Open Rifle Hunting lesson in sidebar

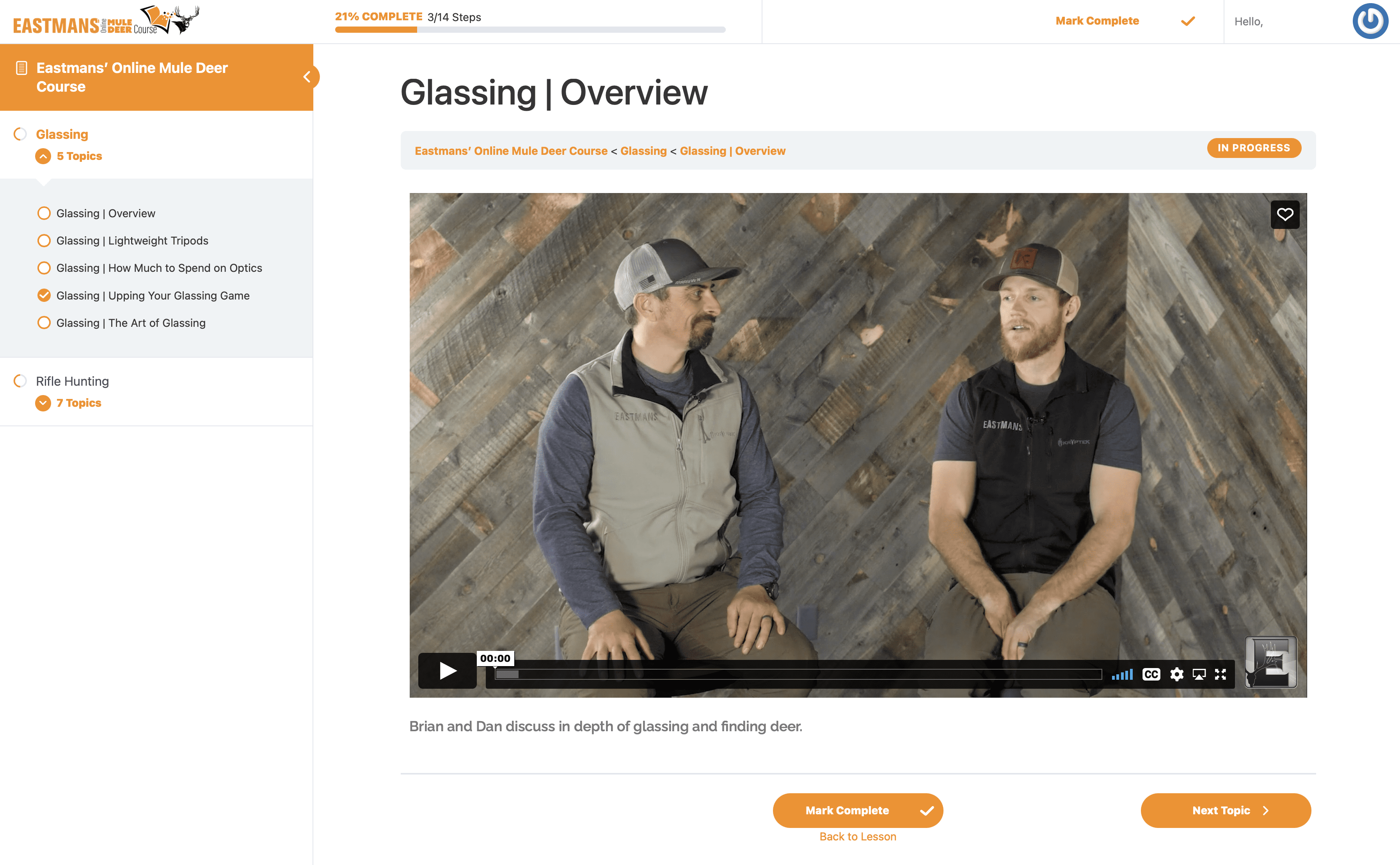tap(72, 381)
